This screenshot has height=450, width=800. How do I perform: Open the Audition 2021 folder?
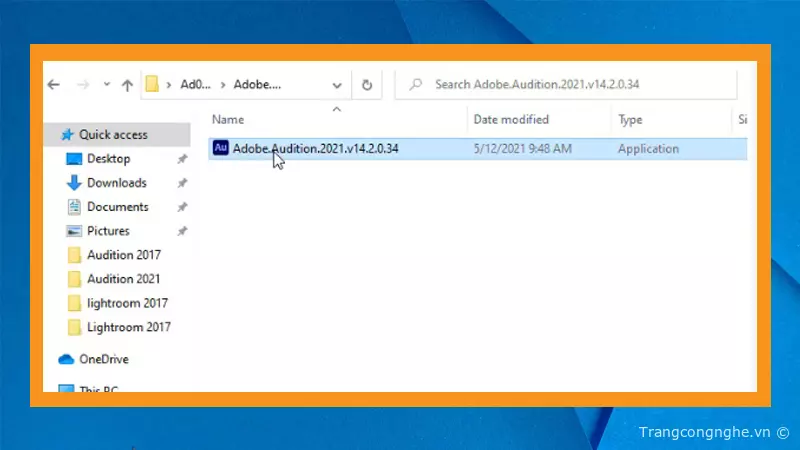coord(123,279)
